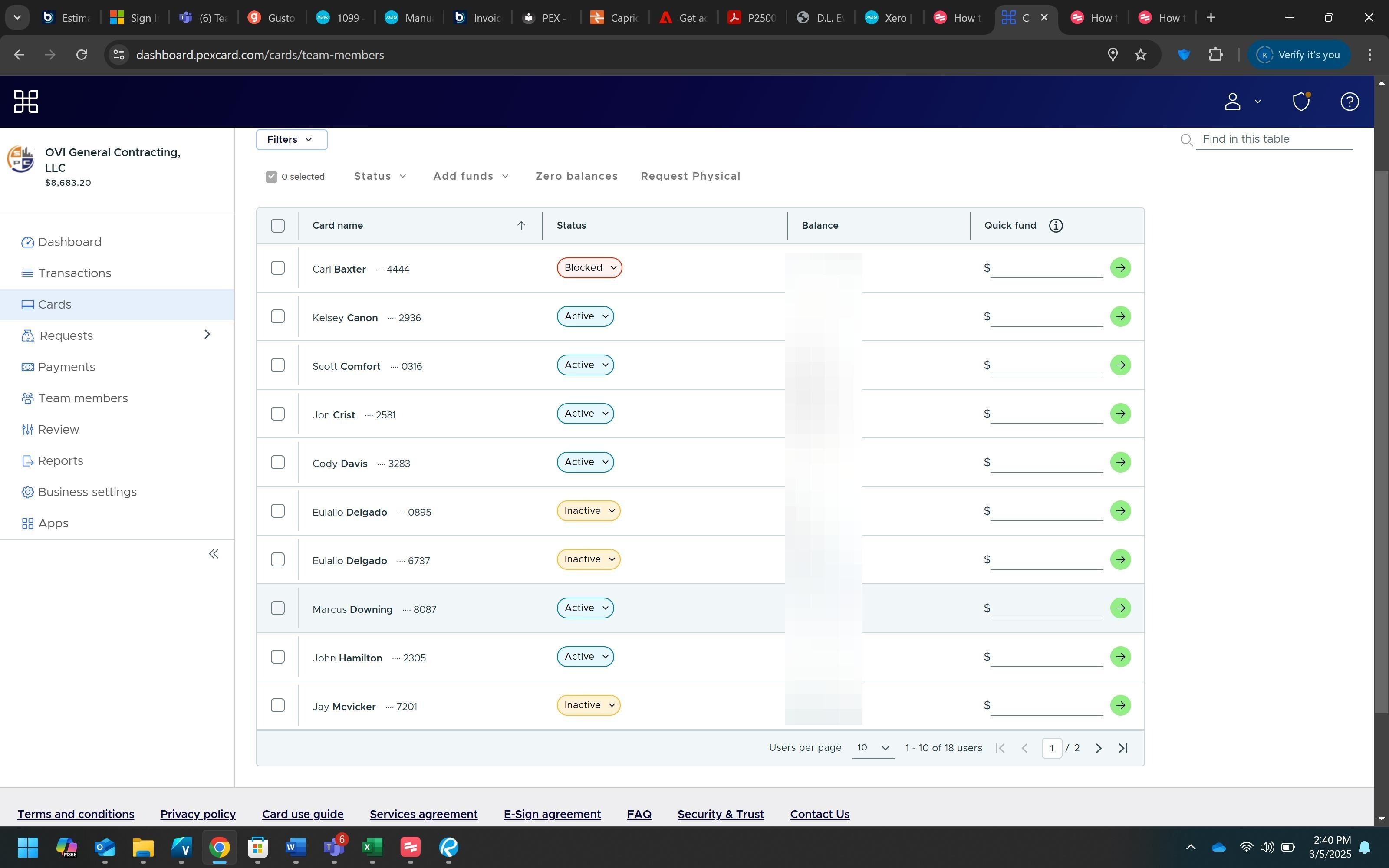Open Users per page dropdown
Image resolution: width=1389 pixels, height=868 pixels.
pyautogui.click(x=872, y=747)
